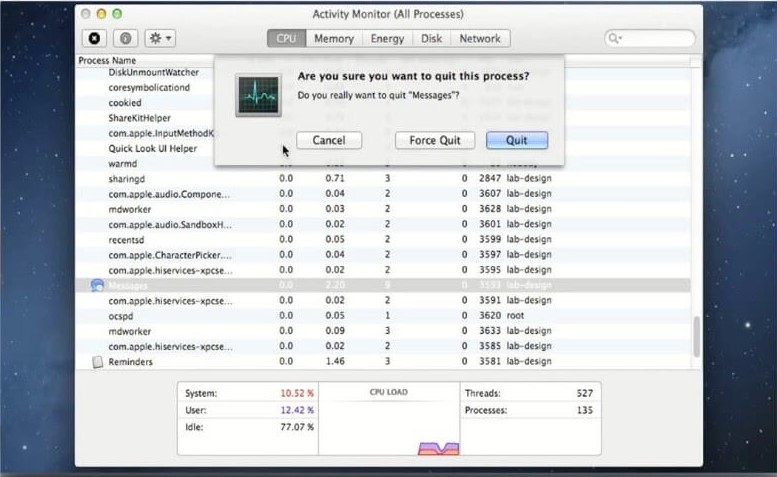Image resolution: width=777 pixels, height=477 pixels.
Task: Click the Activity Monitor icon in dialog
Action: (258, 95)
